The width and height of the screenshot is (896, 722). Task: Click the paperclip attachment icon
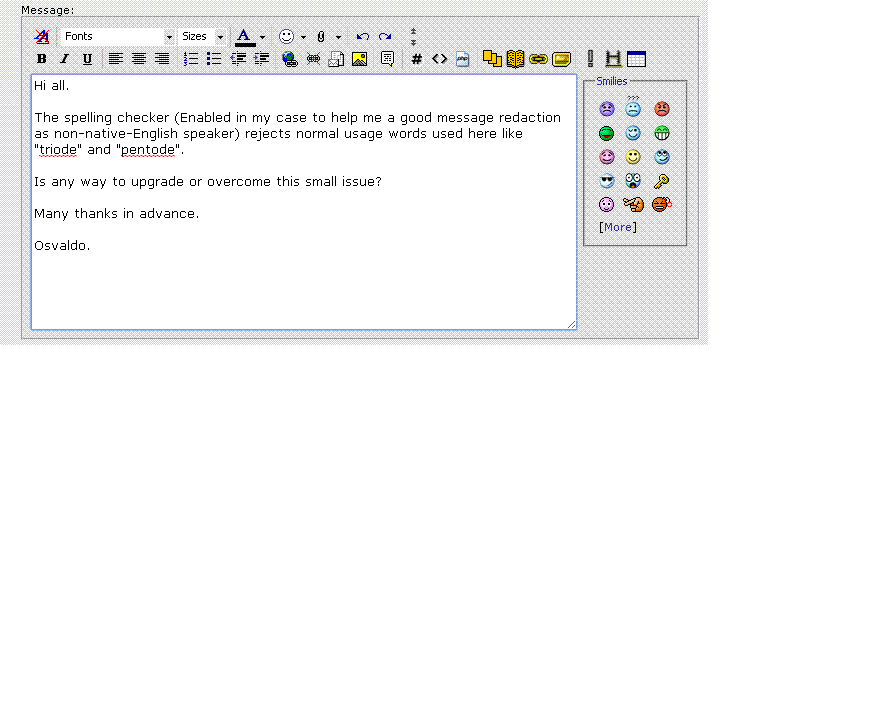[321, 37]
